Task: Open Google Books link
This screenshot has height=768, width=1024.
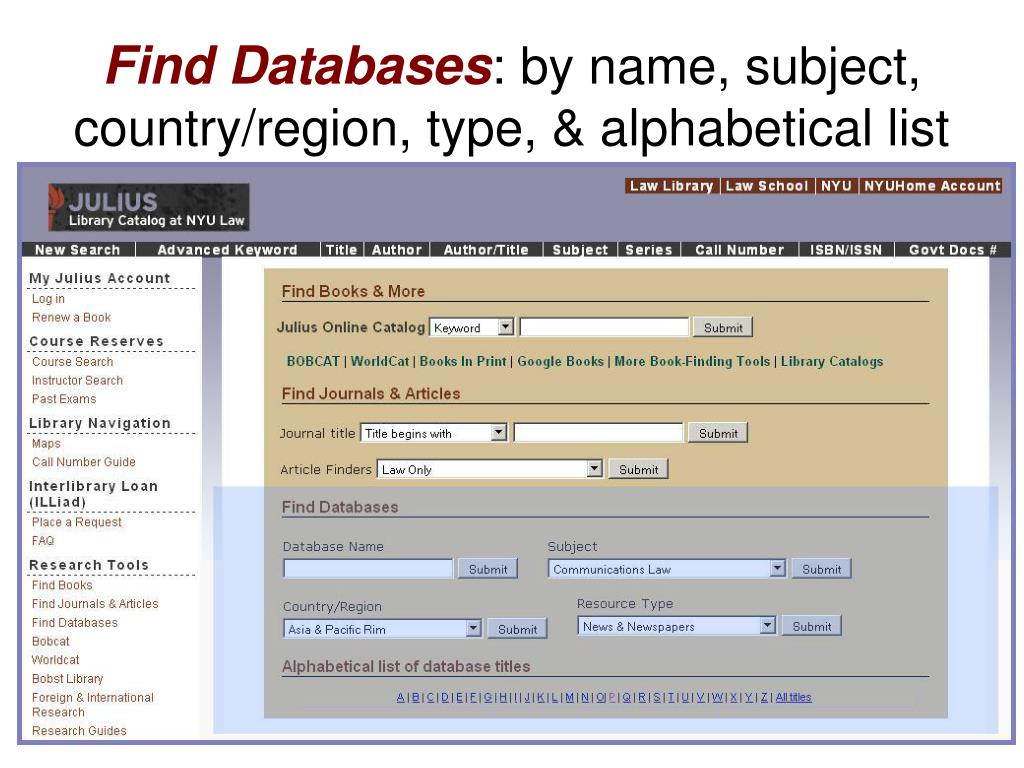Action: coord(560,361)
